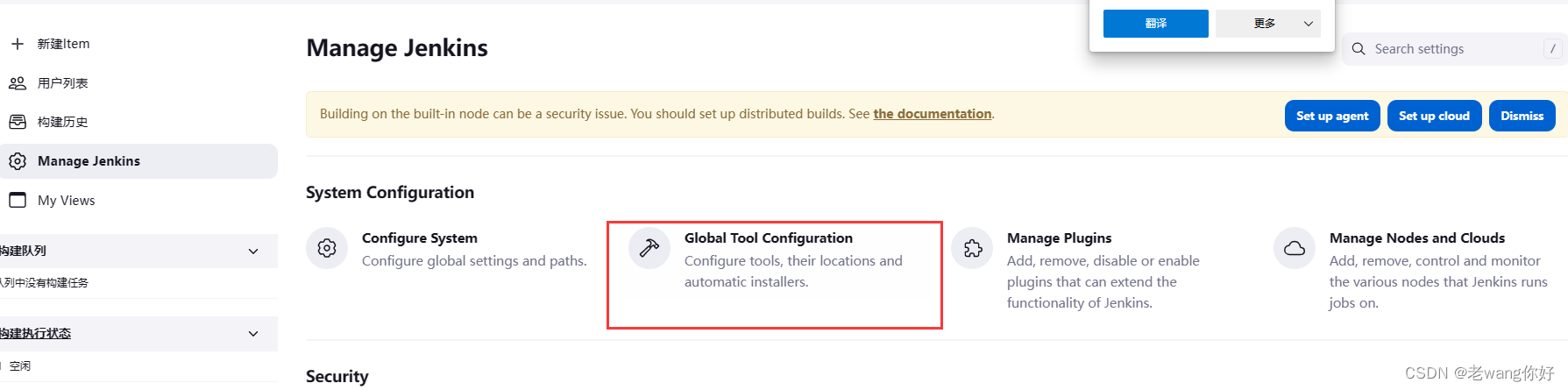1568x390 pixels.
Task: Open the documentation link in the warning
Action: [933, 114]
